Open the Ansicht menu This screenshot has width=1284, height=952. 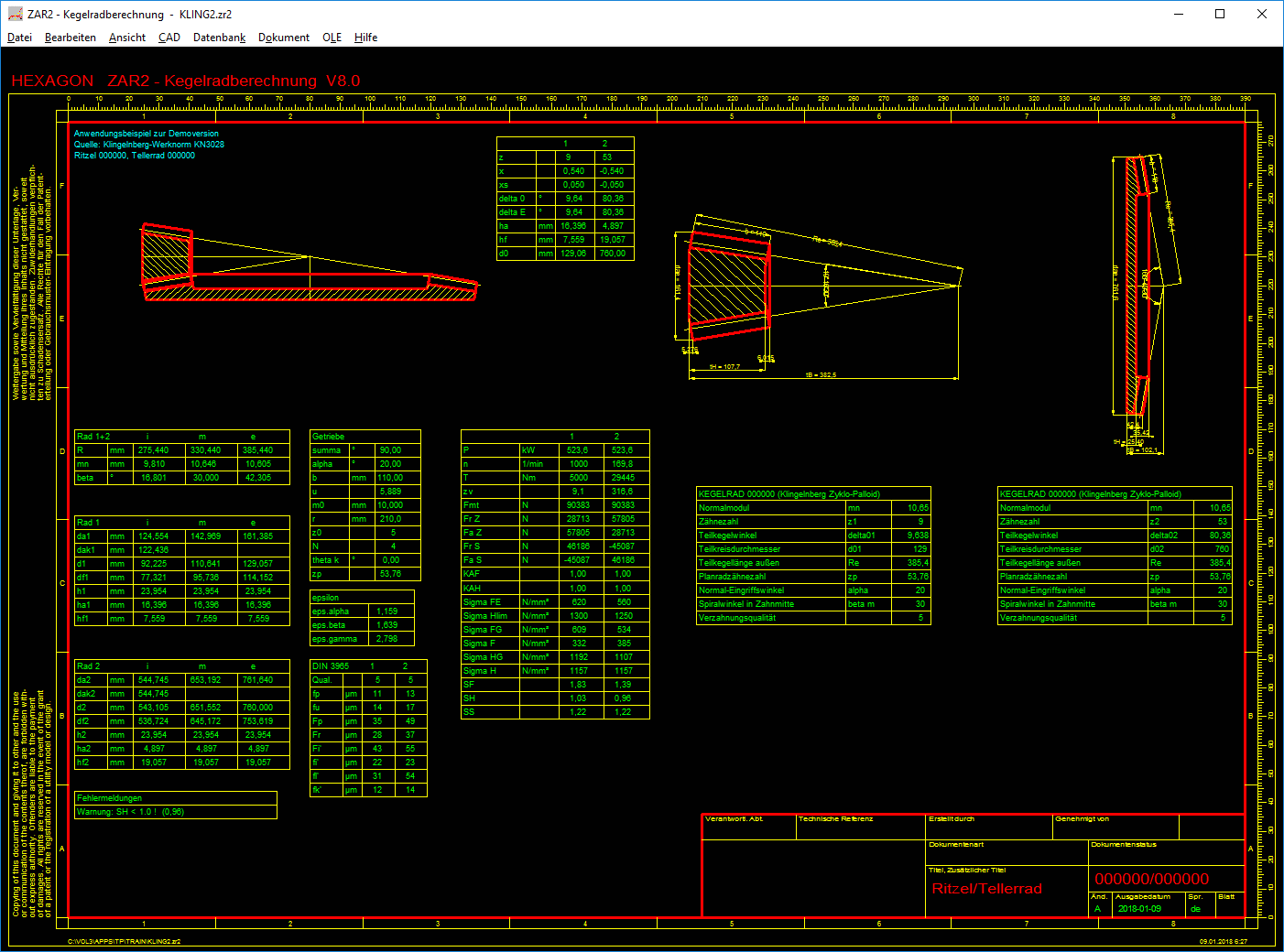tap(127, 38)
